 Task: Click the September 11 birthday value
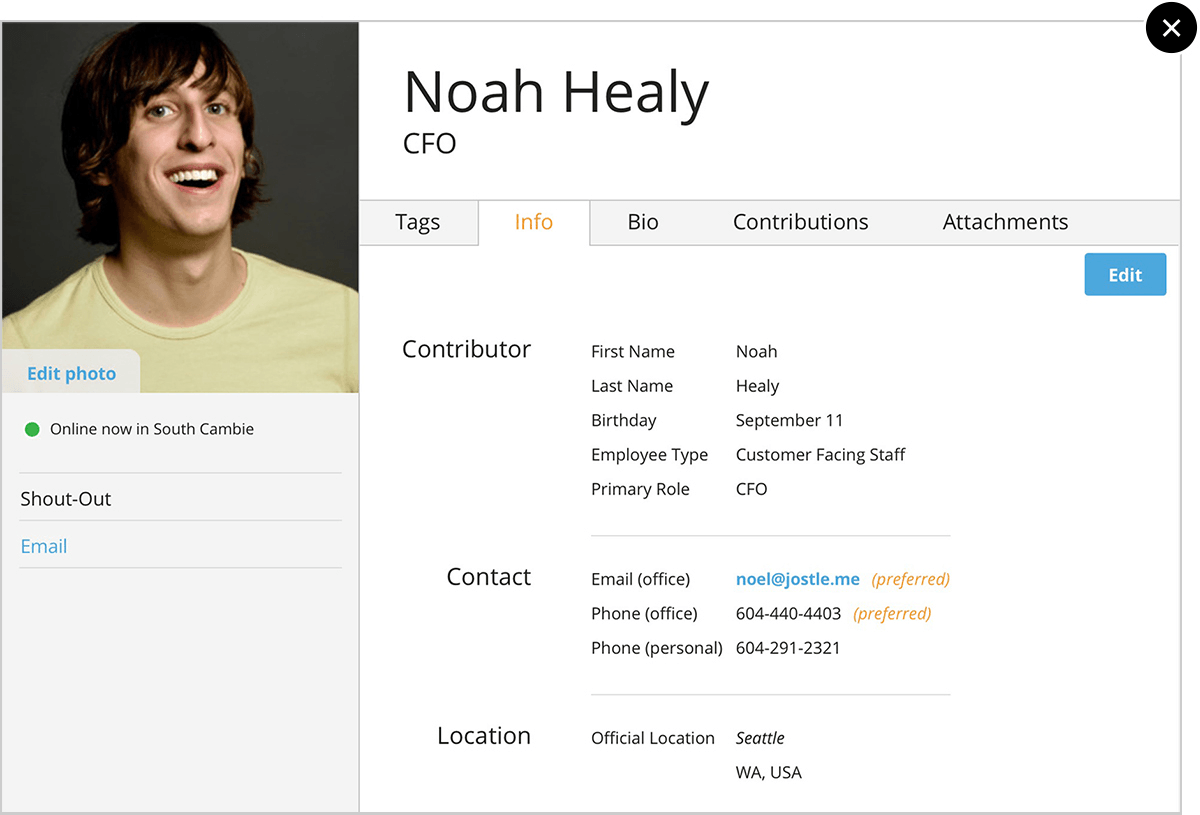[x=789, y=420]
